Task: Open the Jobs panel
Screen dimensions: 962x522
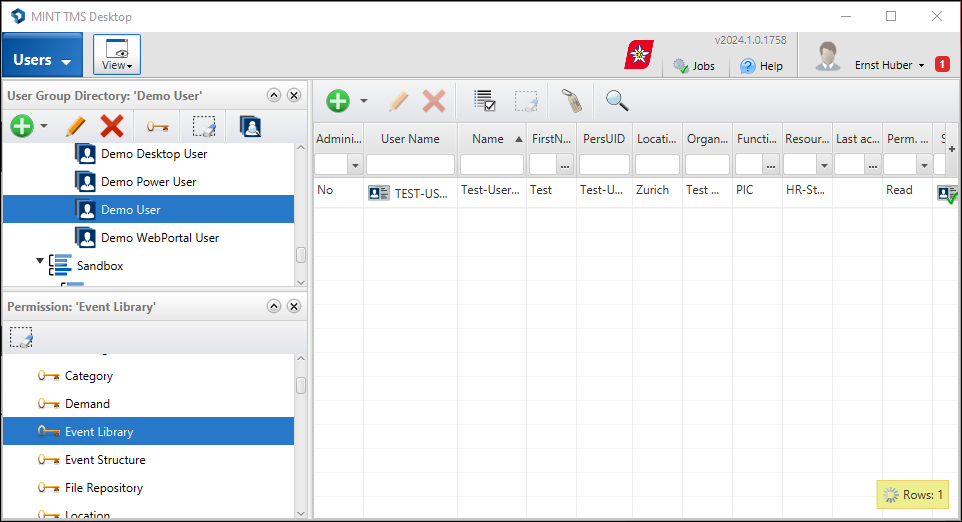Action: (695, 66)
